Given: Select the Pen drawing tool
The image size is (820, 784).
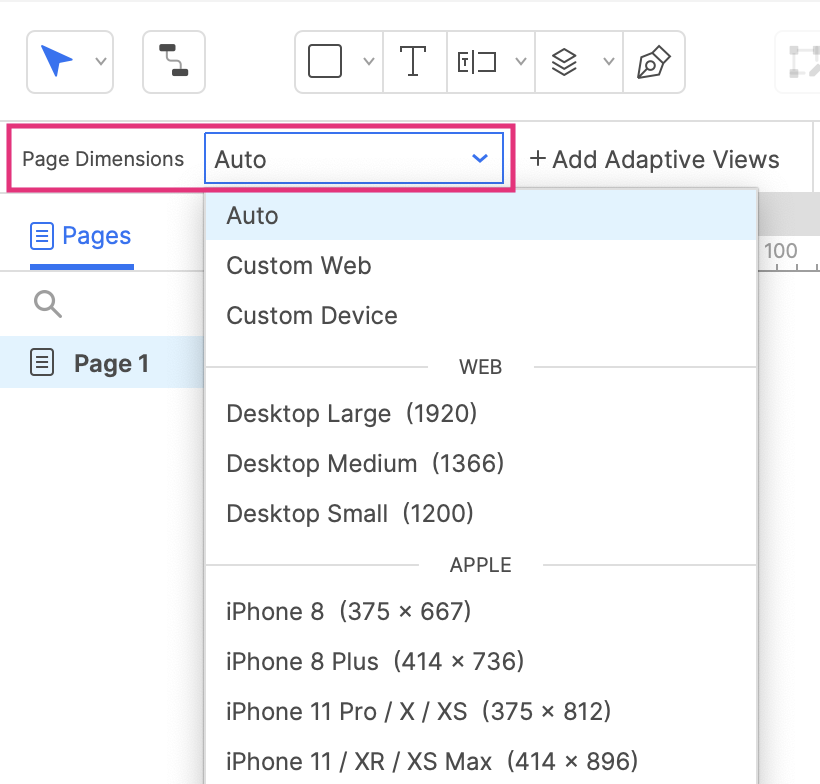Looking at the screenshot, I should coord(653,62).
